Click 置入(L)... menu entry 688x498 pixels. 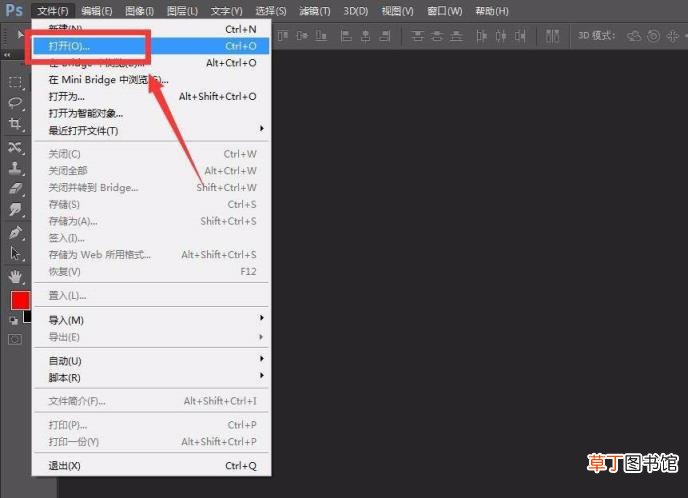[152, 295]
